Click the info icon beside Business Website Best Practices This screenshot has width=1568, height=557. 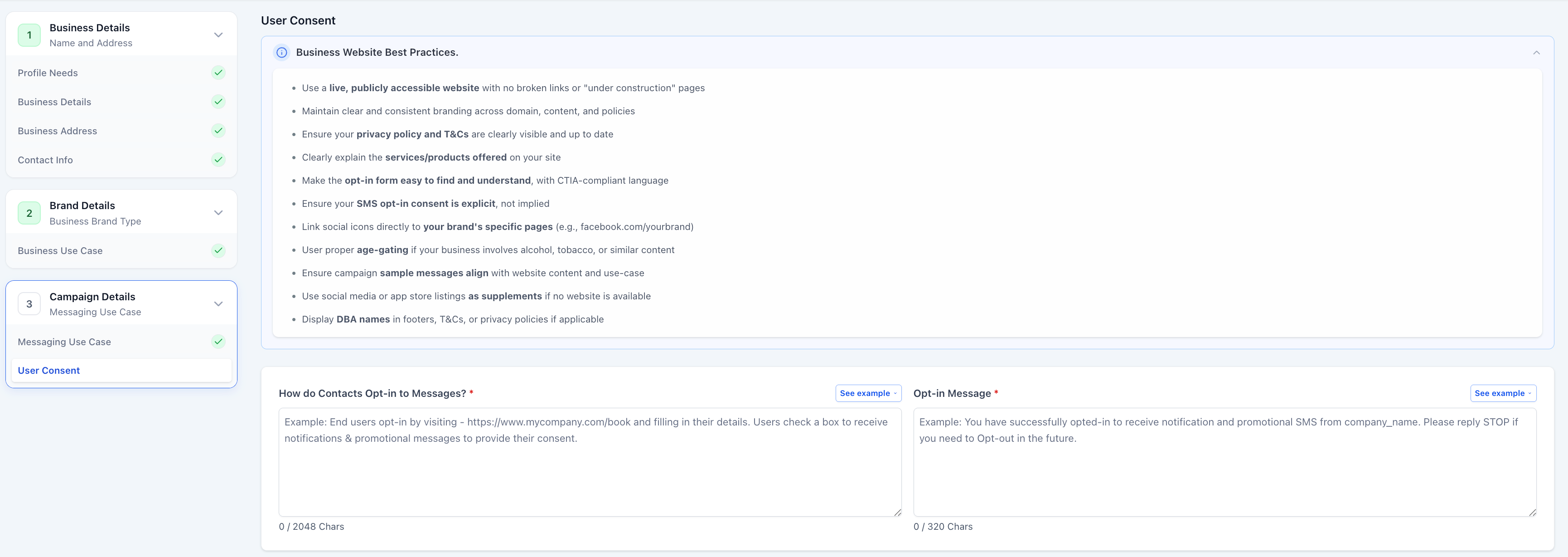[281, 53]
